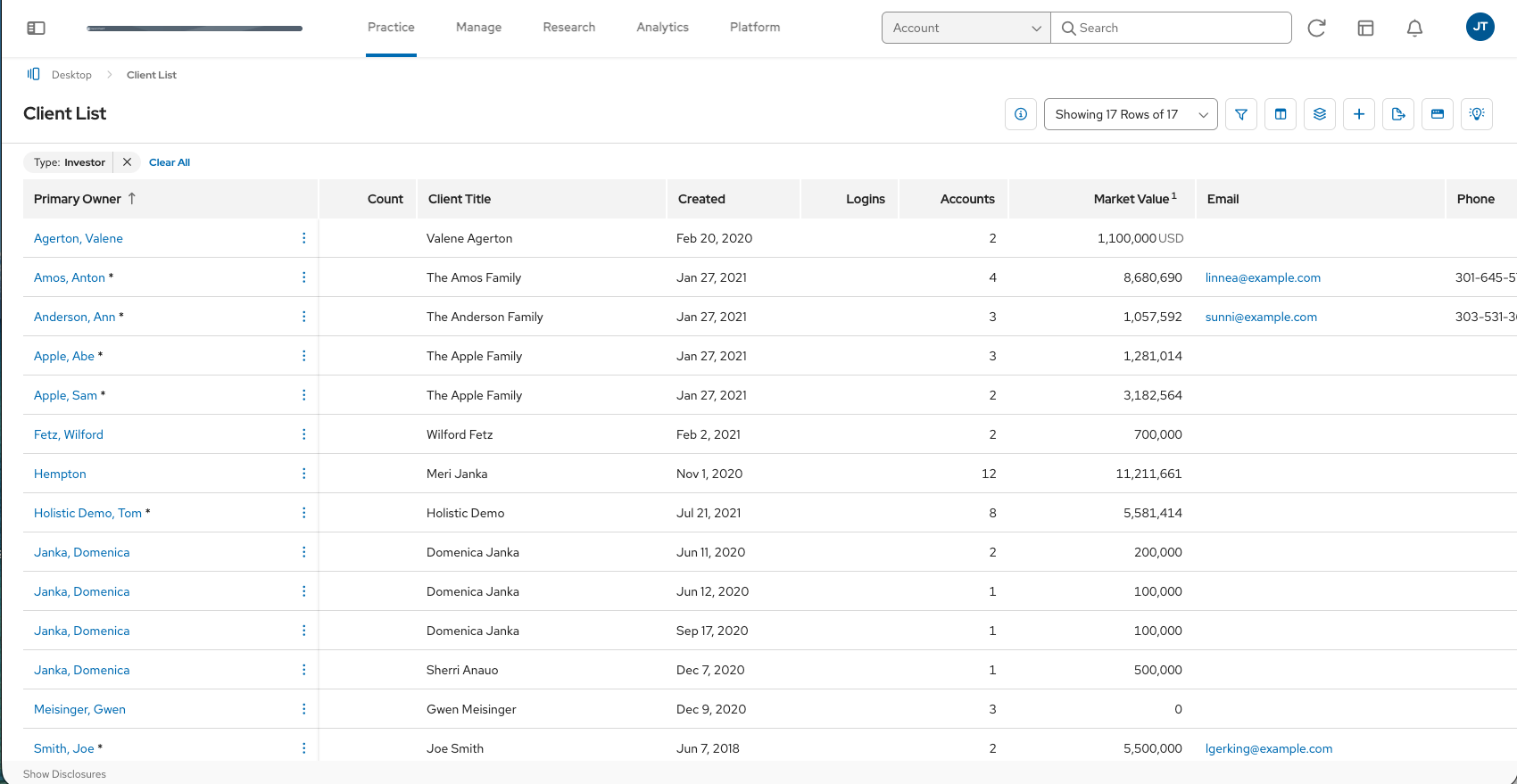Open the layout icon beside refresh

click(x=1365, y=28)
